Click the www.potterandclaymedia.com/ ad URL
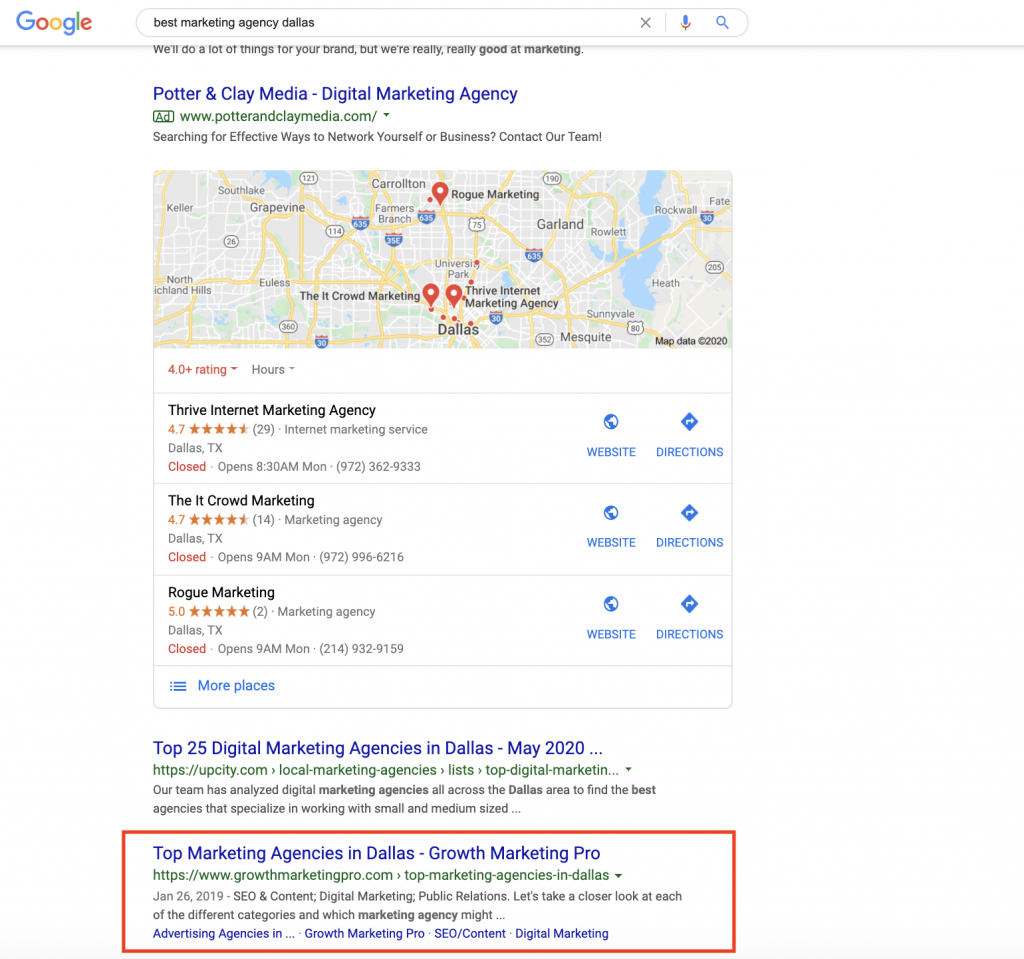The height and width of the screenshot is (959, 1024). 278,116
